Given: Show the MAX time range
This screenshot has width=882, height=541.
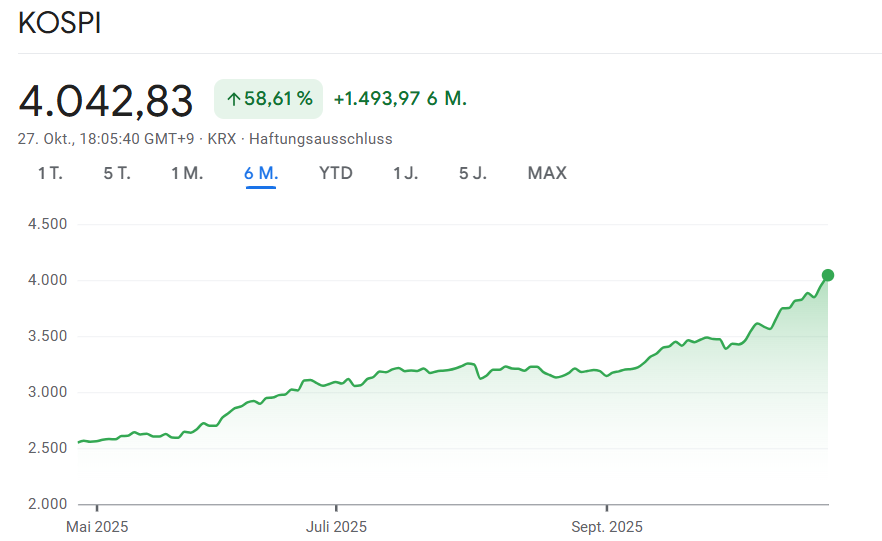Looking at the screenshot, I should coord(547,173).
